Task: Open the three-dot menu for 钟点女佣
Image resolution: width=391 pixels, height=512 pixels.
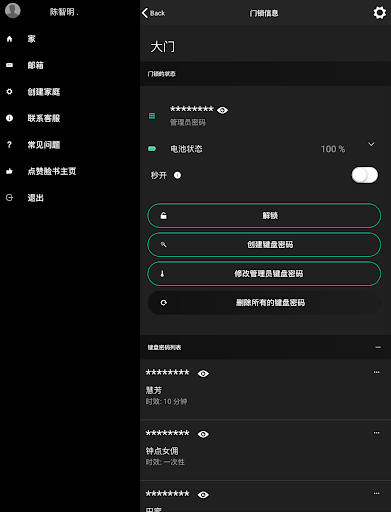Action: pos(376,433)
